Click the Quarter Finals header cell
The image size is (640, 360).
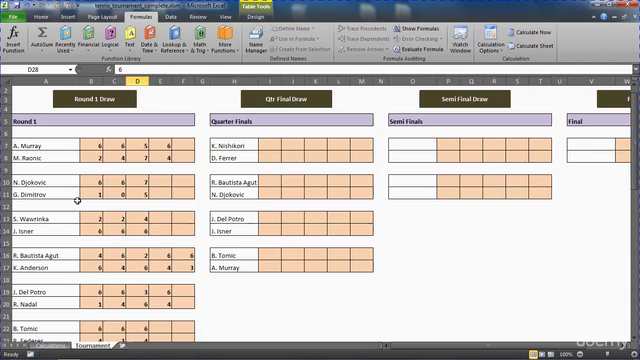tap(291, 121)
